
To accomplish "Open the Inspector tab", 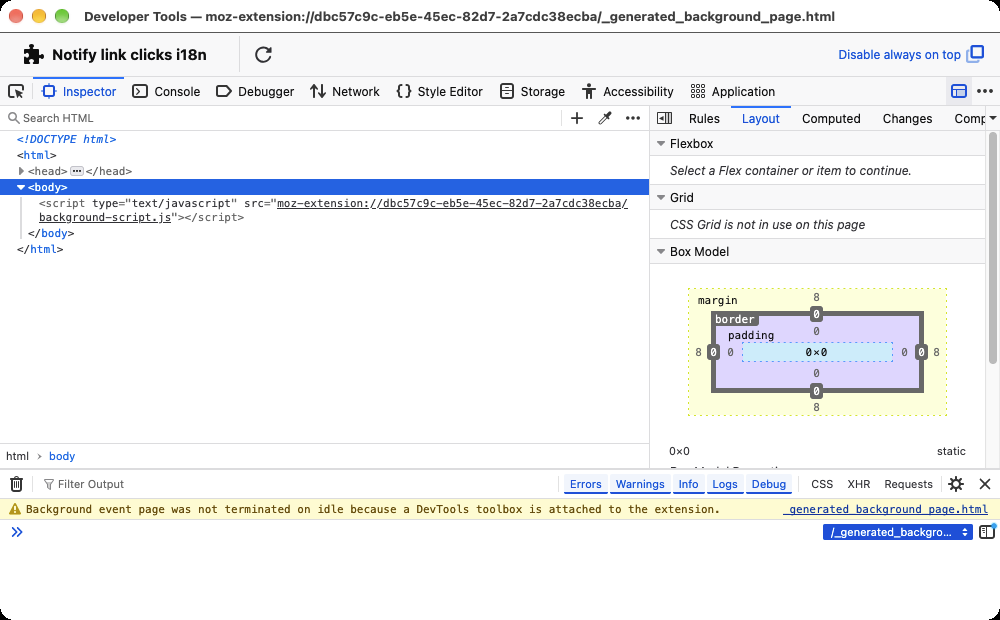I will [79, 91].
